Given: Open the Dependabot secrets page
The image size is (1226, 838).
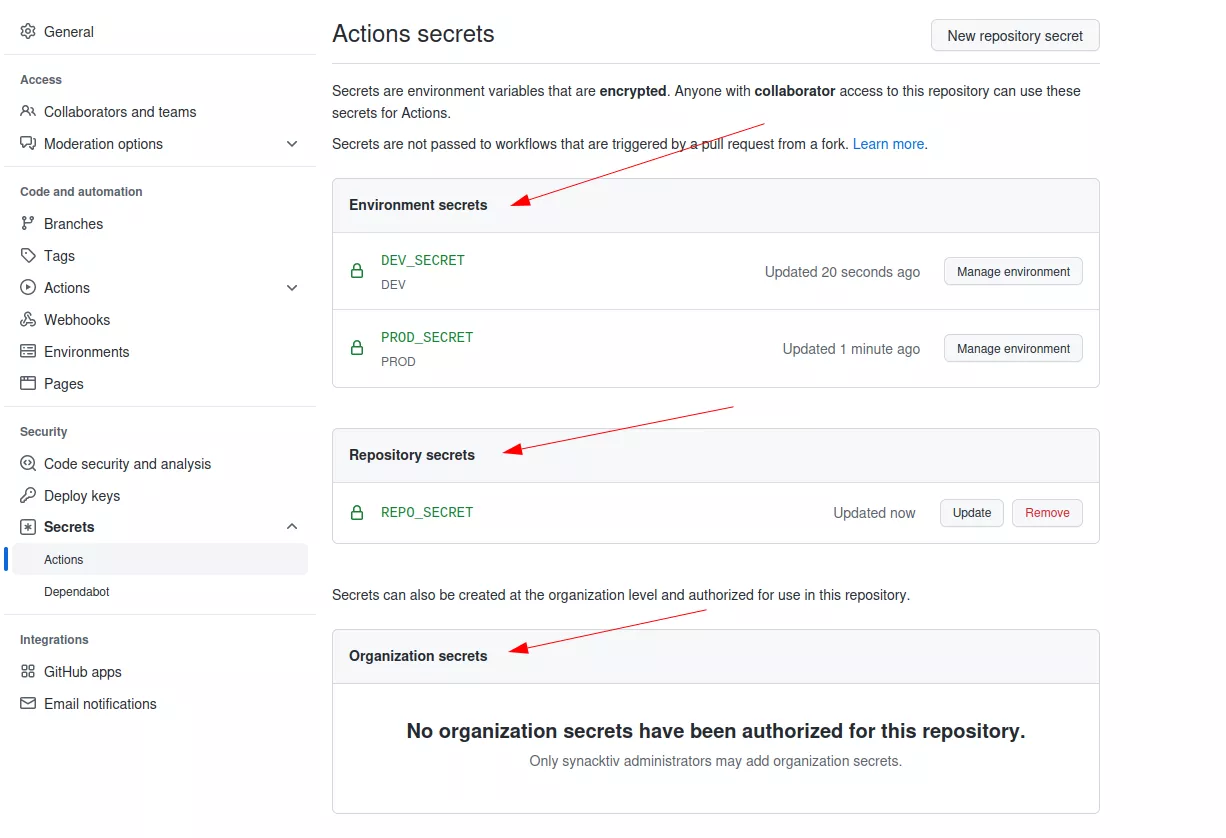Looking at the screenshot, I should [x=77, y=592].
